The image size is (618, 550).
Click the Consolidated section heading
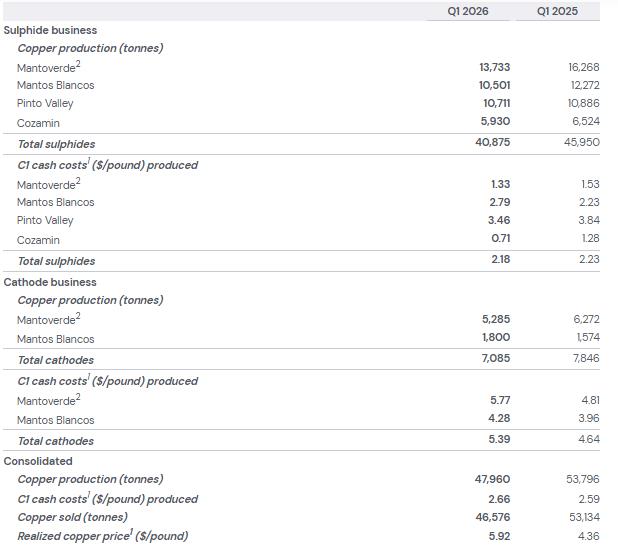tap(38, 461)
